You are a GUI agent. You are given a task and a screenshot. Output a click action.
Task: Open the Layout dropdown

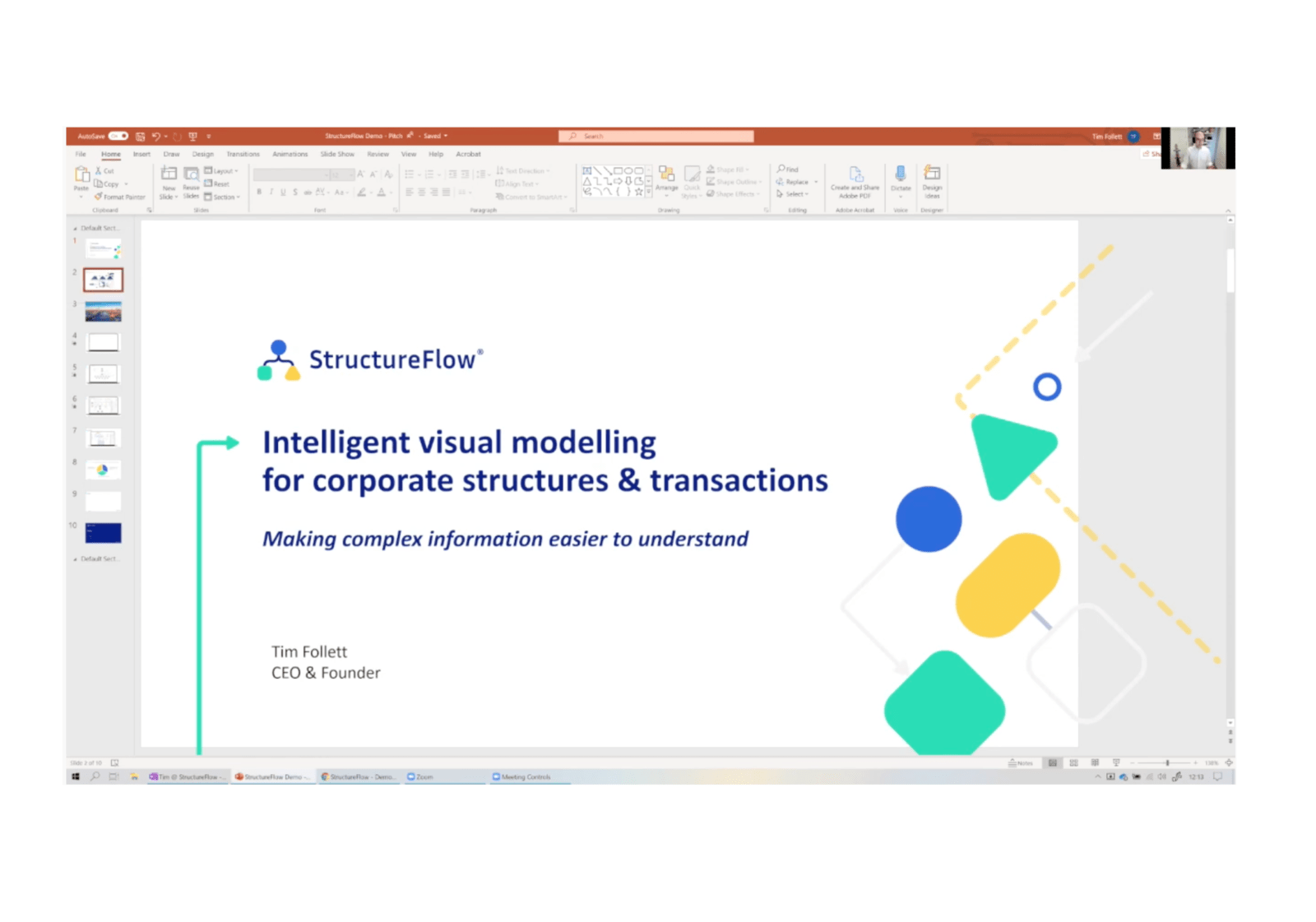tap(223, 171)
